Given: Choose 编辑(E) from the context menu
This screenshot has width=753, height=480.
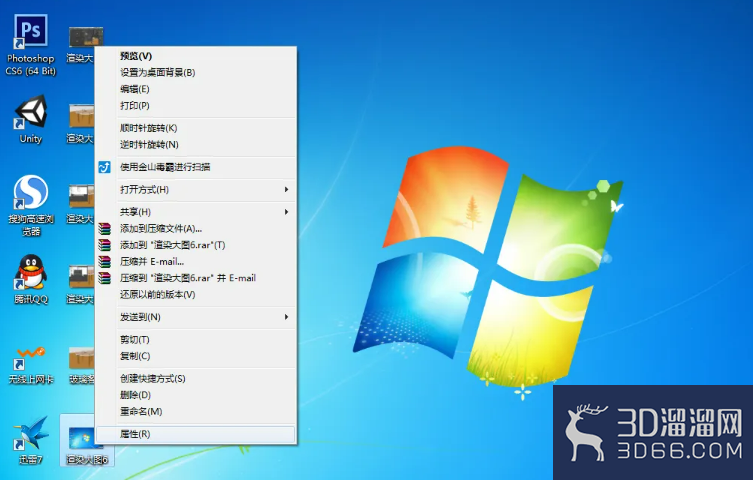Looking at the screenshot, I should click(196, 89).
